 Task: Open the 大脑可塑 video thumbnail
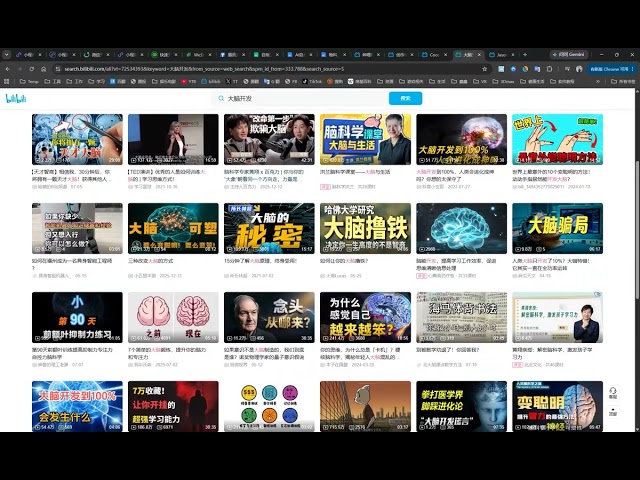pyautogui.click(x=173, y=229)
